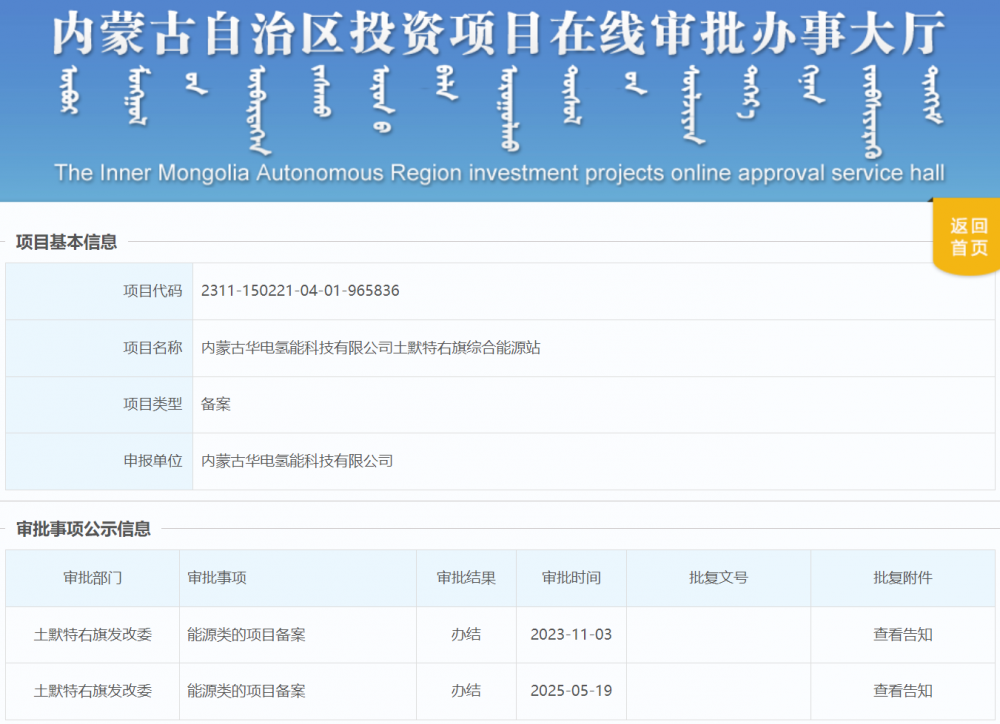Screen dimensions: 1000x724
Task: Click the 内蒙古自治区投资项目在线审批办事大厅 banner title
Action: coord(499,34)
